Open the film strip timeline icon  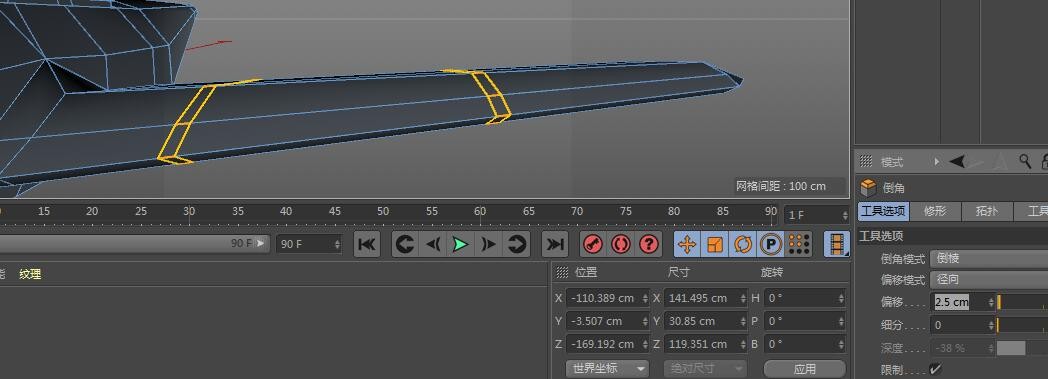837,245
